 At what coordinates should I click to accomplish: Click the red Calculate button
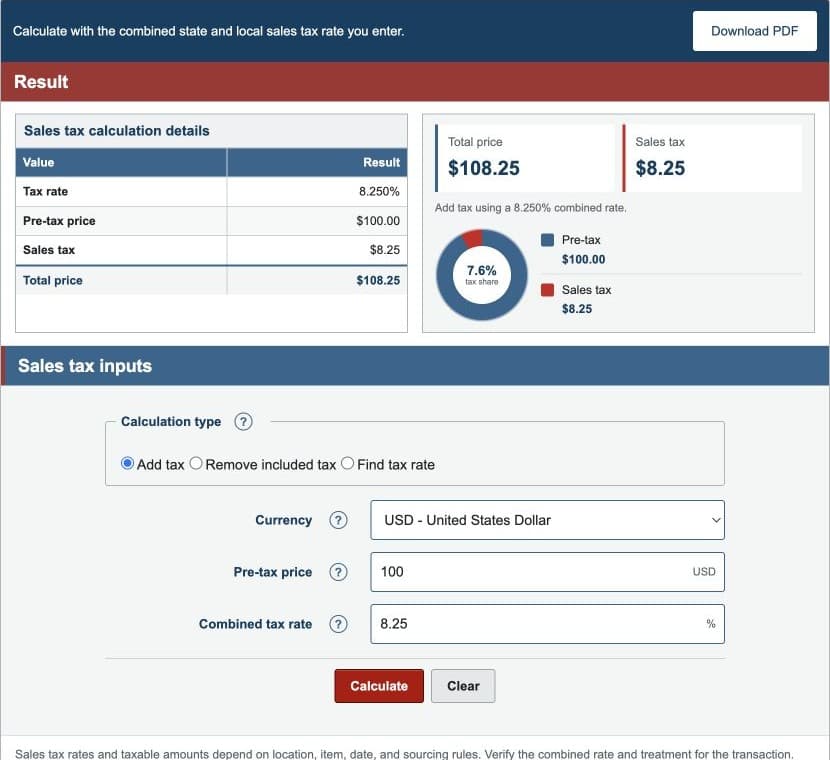[x=379, y=686]
